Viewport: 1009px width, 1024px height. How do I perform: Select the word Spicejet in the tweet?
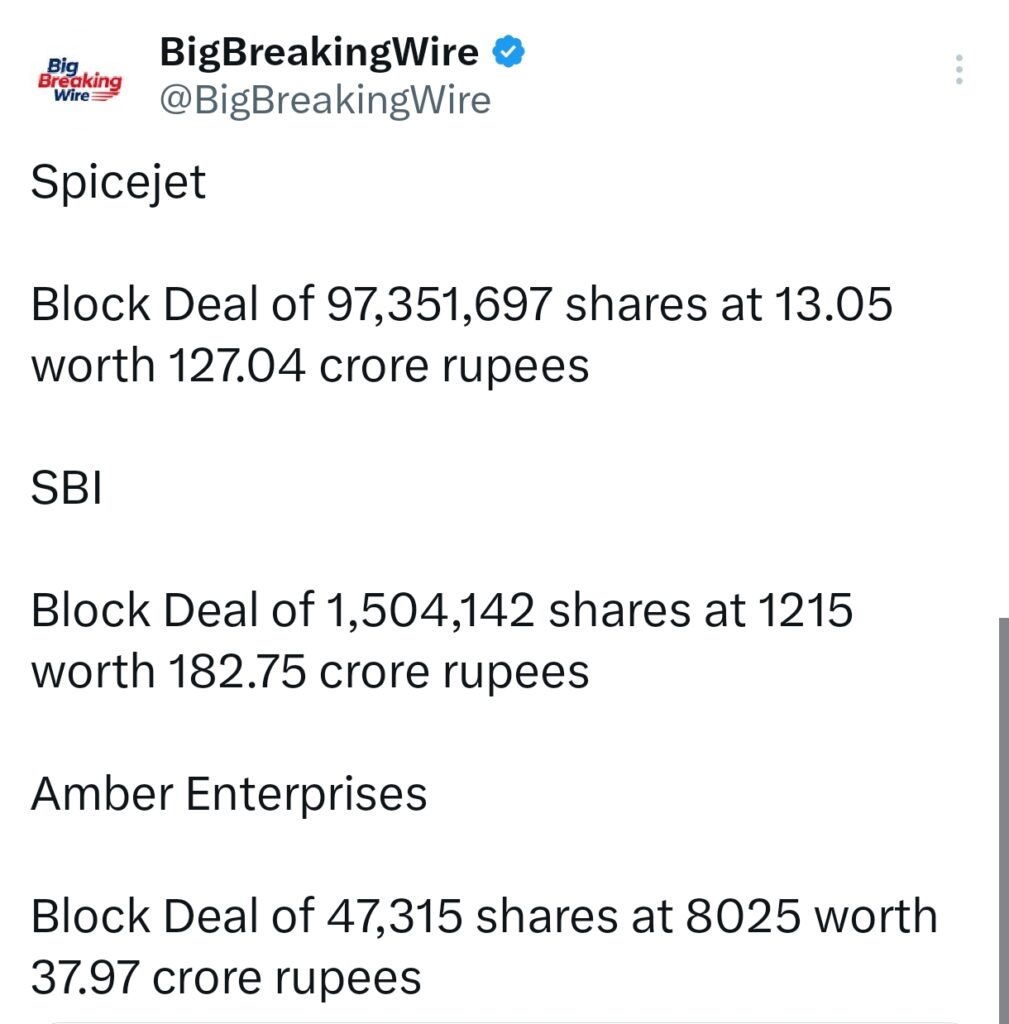117,182
